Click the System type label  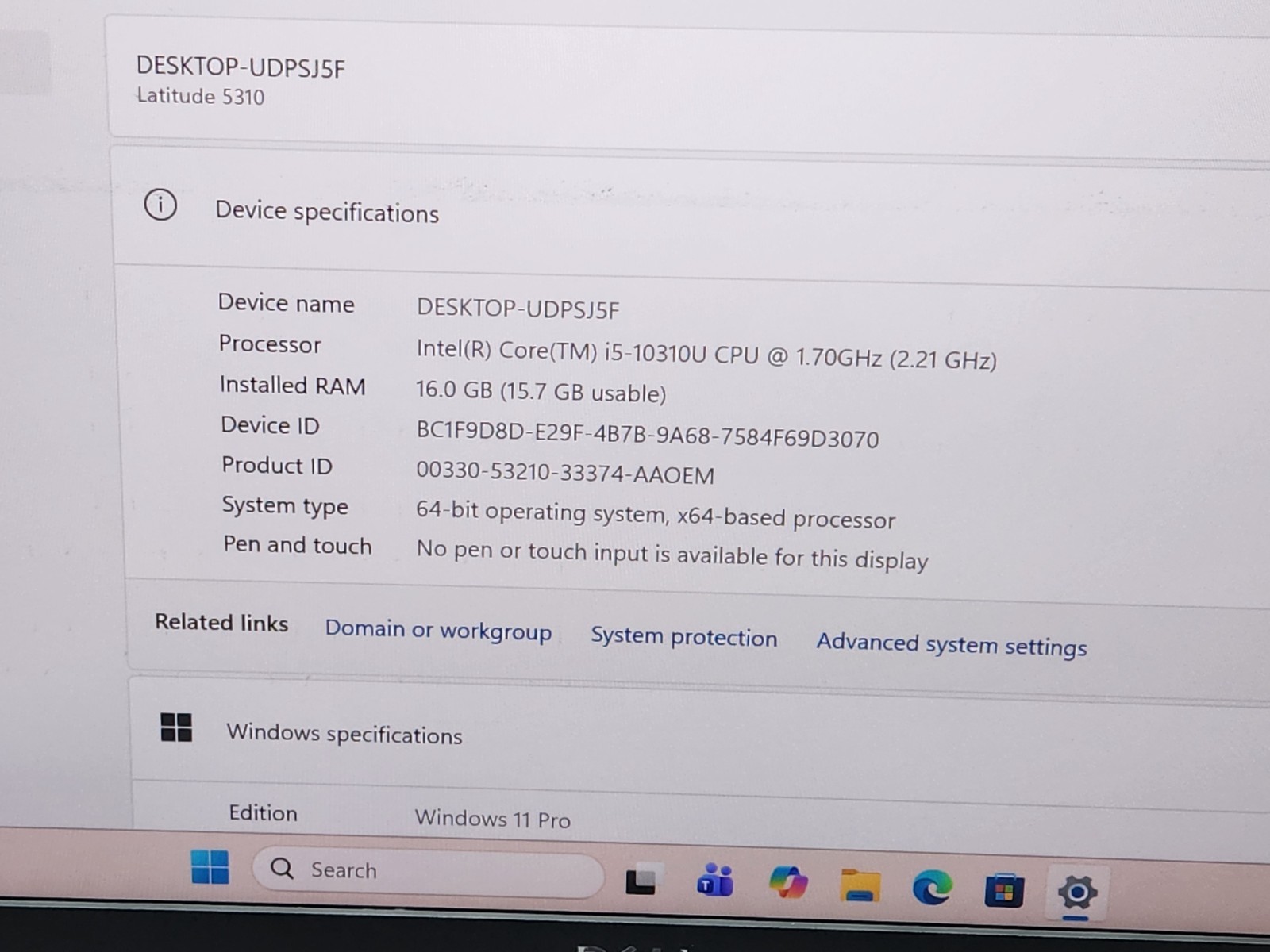coord(285,505)
